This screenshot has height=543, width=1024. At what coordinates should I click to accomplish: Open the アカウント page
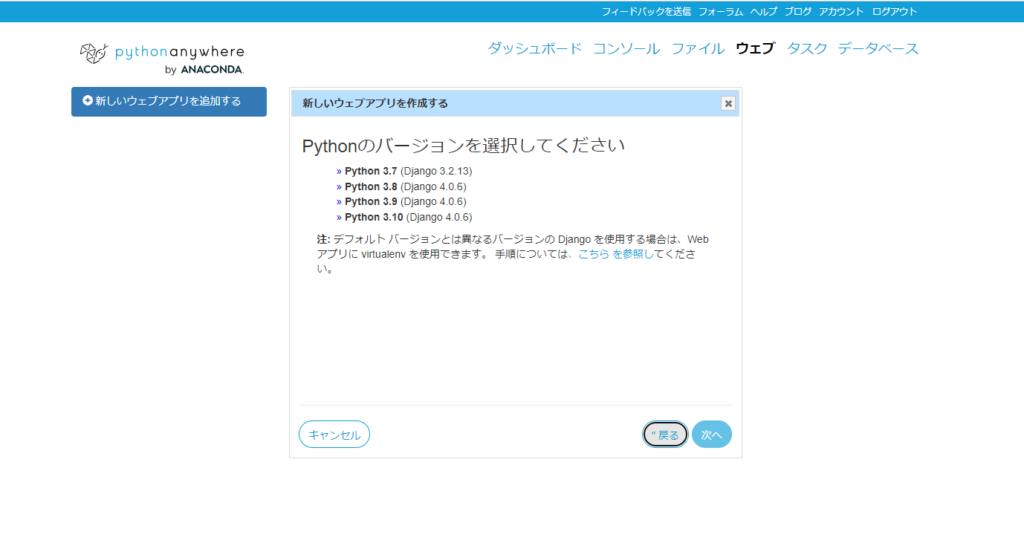[841, 12]
